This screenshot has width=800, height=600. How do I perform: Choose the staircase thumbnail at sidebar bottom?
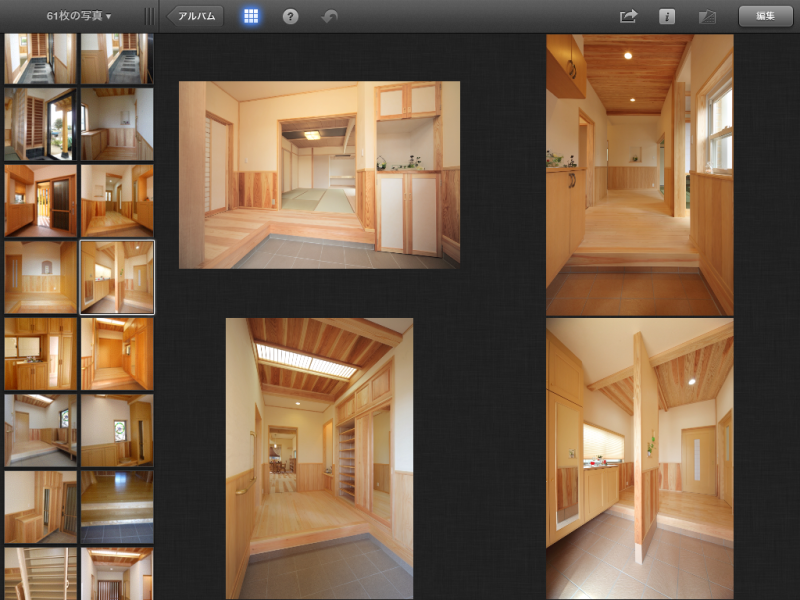(40, 573)
